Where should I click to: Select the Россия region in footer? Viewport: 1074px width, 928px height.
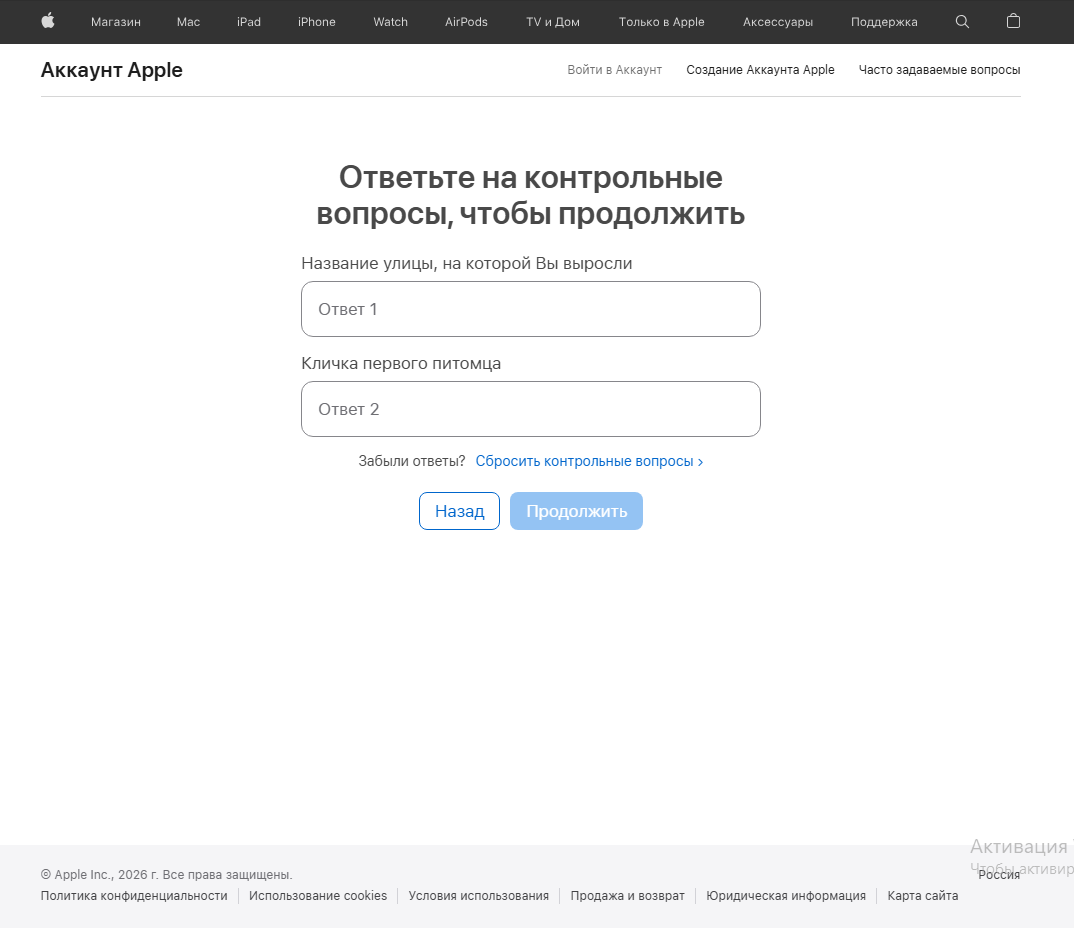pos(999,874)
